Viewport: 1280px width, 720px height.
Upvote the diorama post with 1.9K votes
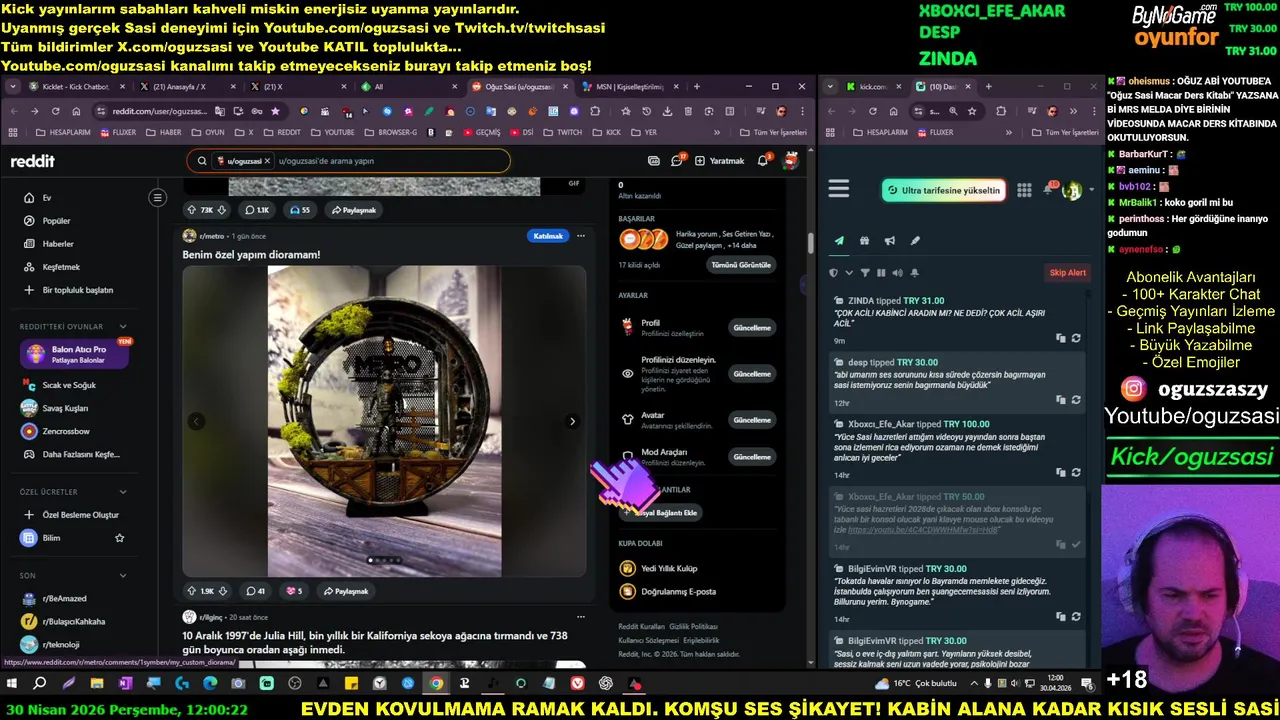coord(192,591)
